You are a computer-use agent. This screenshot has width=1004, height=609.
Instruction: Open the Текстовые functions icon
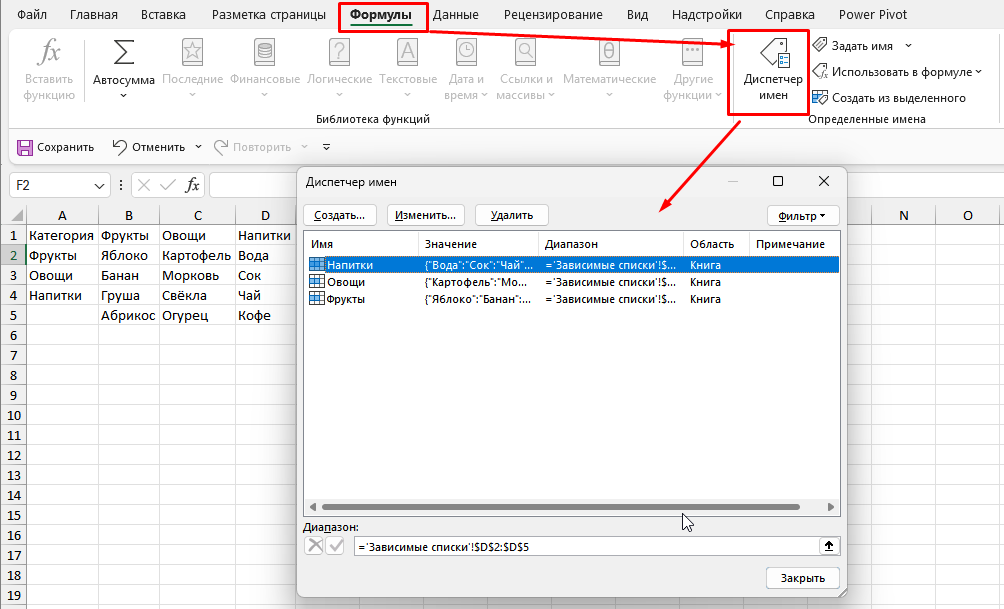(408, 54)
